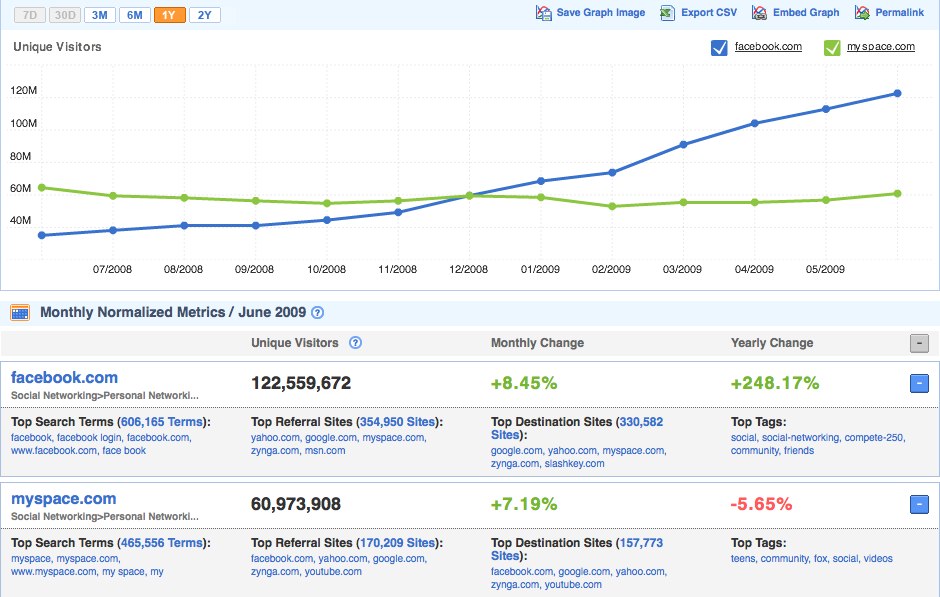Click the Save Graph Image link
This screenshot has width=940, height=597.
pyautogui.click(x=601, y=13)
